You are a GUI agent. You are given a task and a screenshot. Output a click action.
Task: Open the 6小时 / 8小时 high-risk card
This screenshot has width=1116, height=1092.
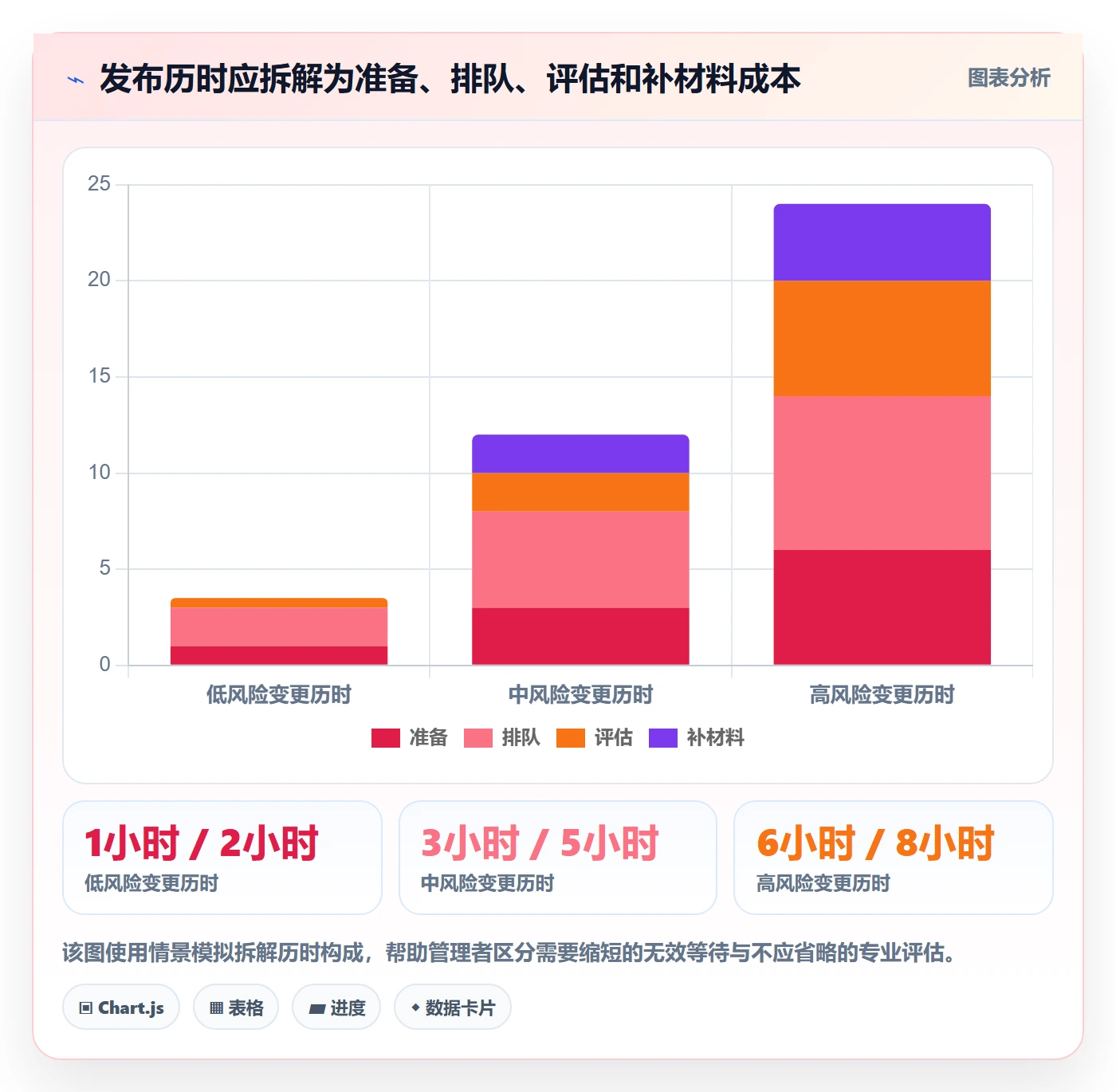click(x=894, y=858)
